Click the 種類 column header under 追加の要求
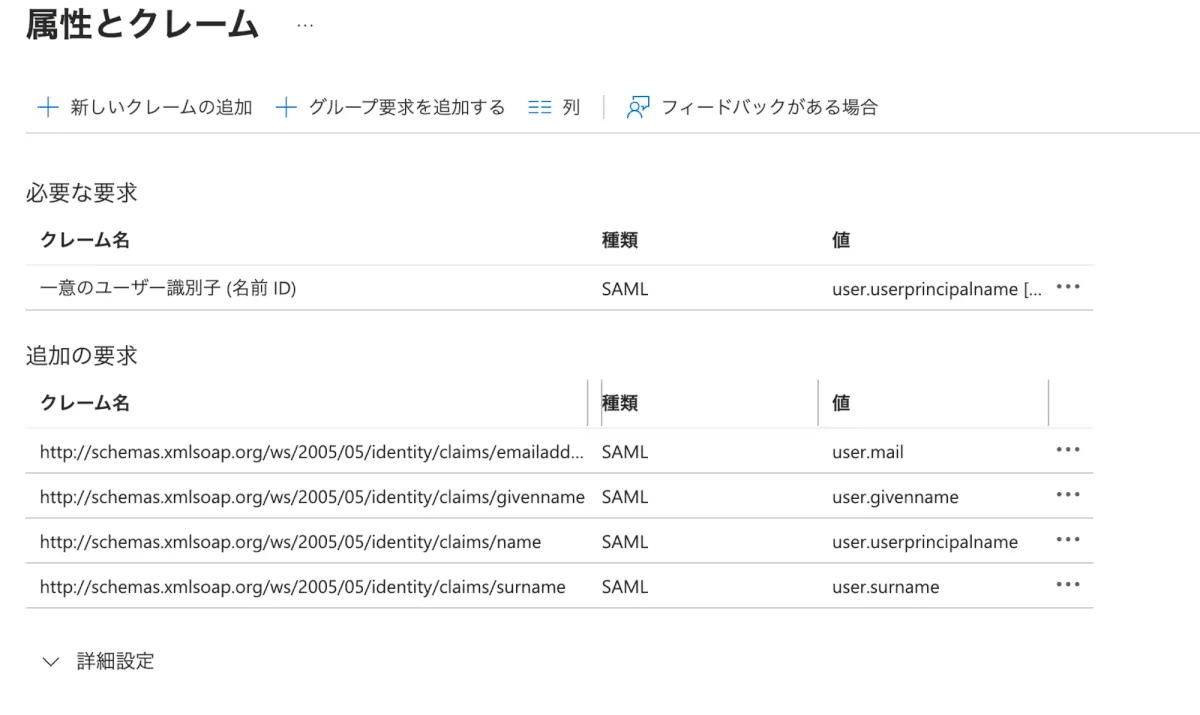 (620, 403)
